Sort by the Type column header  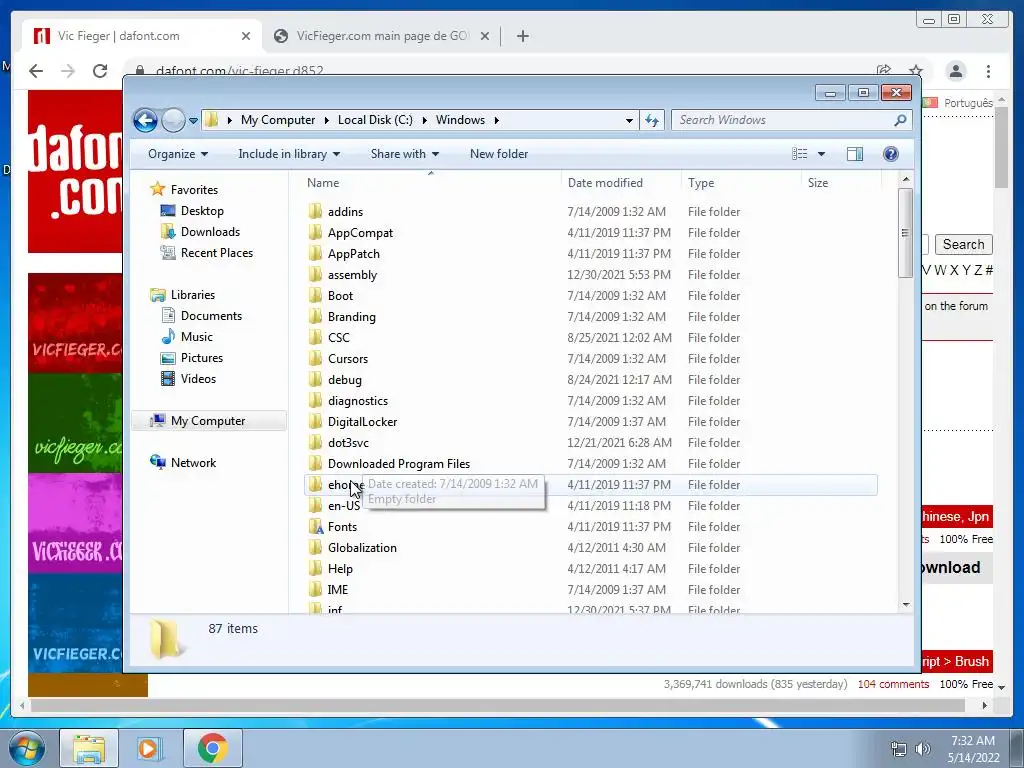741,183
